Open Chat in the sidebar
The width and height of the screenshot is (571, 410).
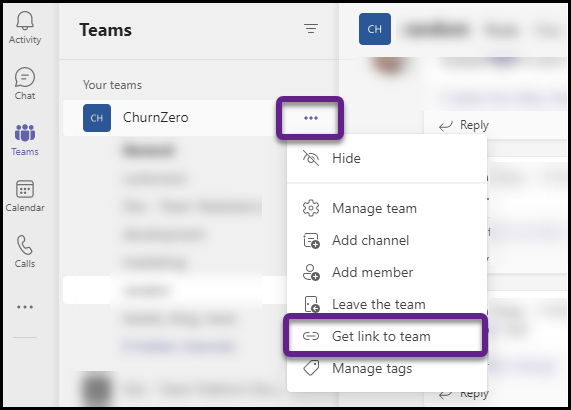coord(25,83)
